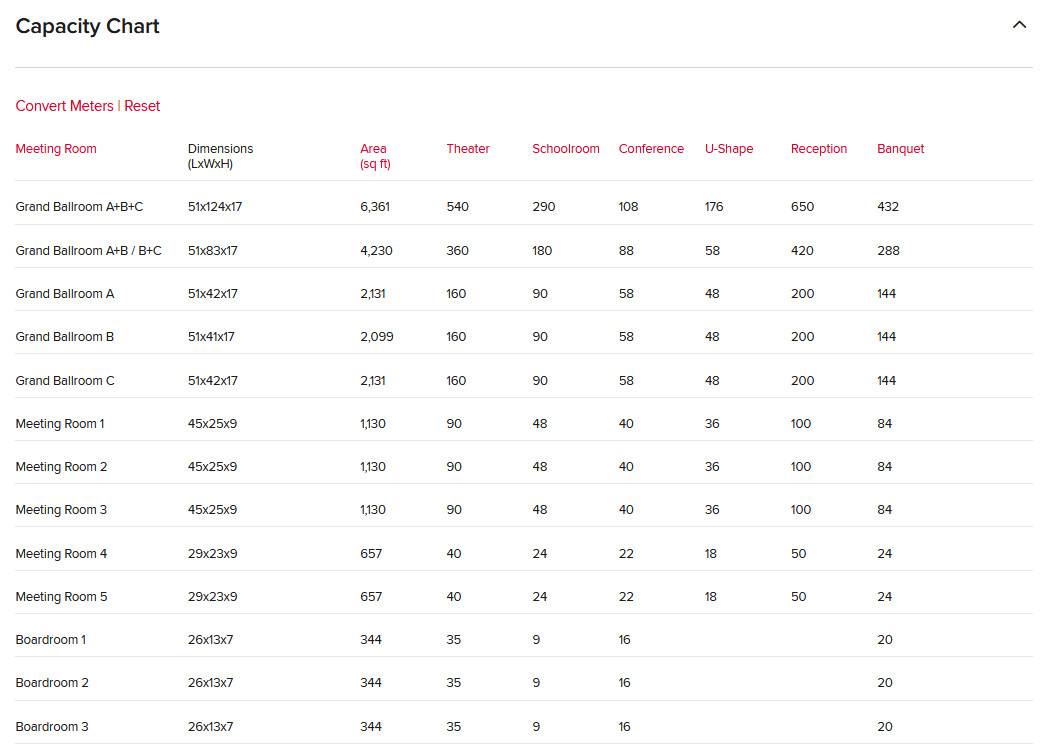Select the Meeting Room 3 row name
The height and width of the screenshot is (755, 1044).
coord(61,509)
